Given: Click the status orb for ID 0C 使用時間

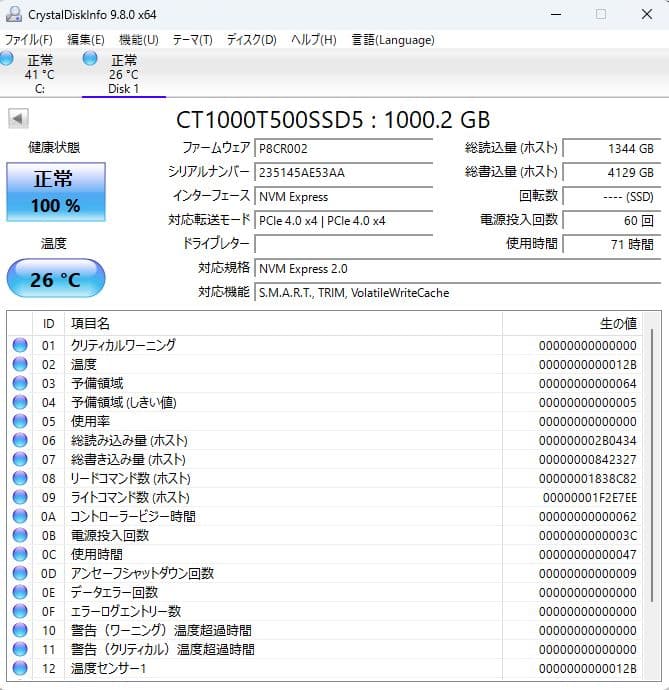Looking at the screenshot, I should 20,554.
